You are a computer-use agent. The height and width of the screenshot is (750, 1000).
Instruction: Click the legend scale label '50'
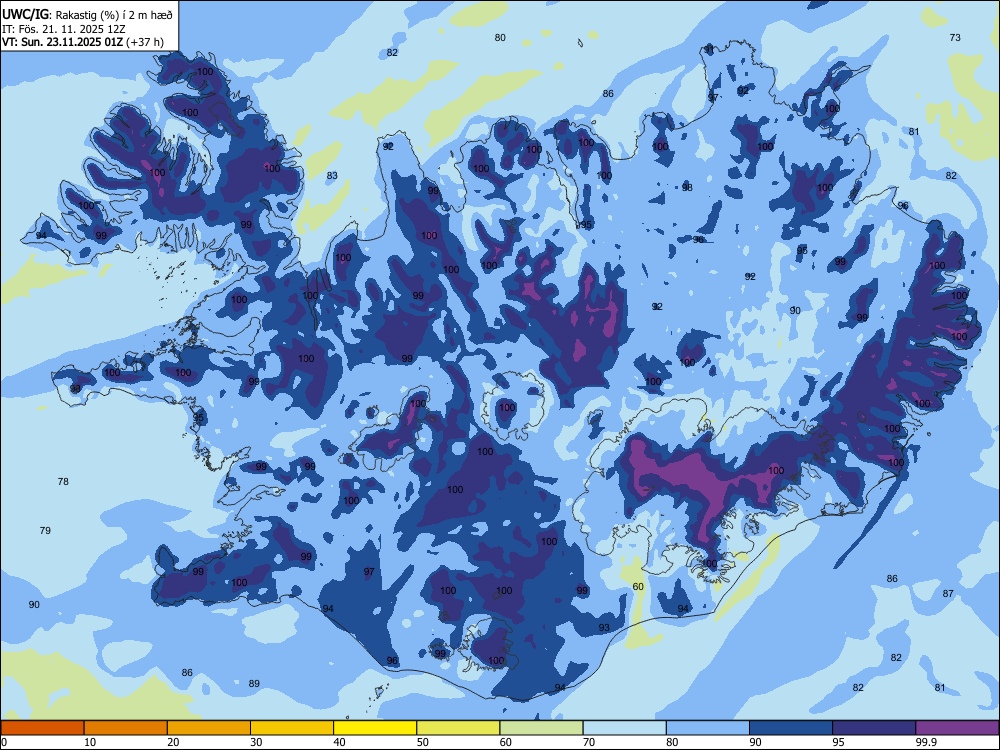(x=423, y=742)
